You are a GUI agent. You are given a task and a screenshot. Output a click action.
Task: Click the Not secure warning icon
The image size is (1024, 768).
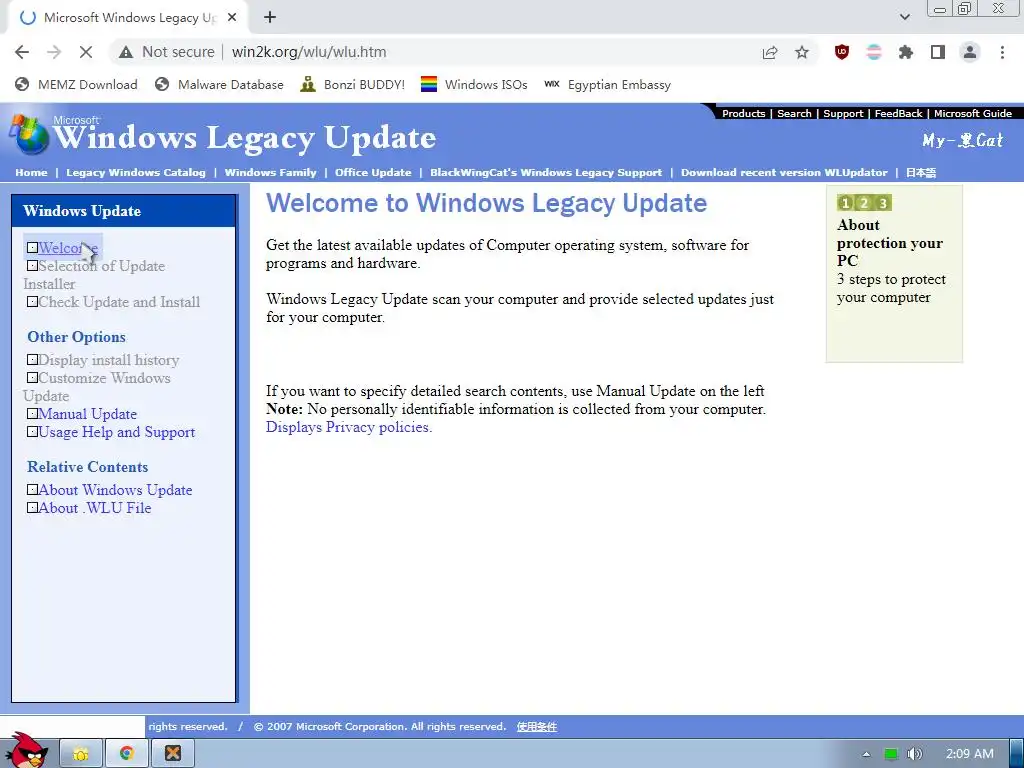click(x=126, y=52)
